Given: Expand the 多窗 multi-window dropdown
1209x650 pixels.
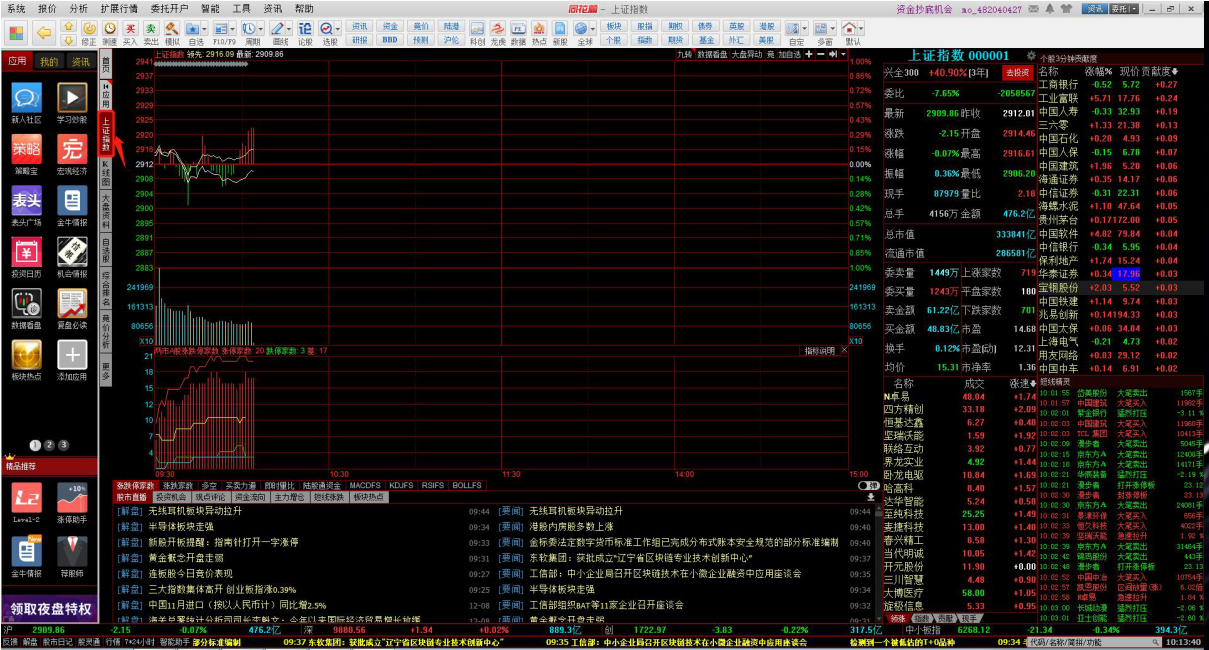Looking at the screenshot, I should point(834,29).
